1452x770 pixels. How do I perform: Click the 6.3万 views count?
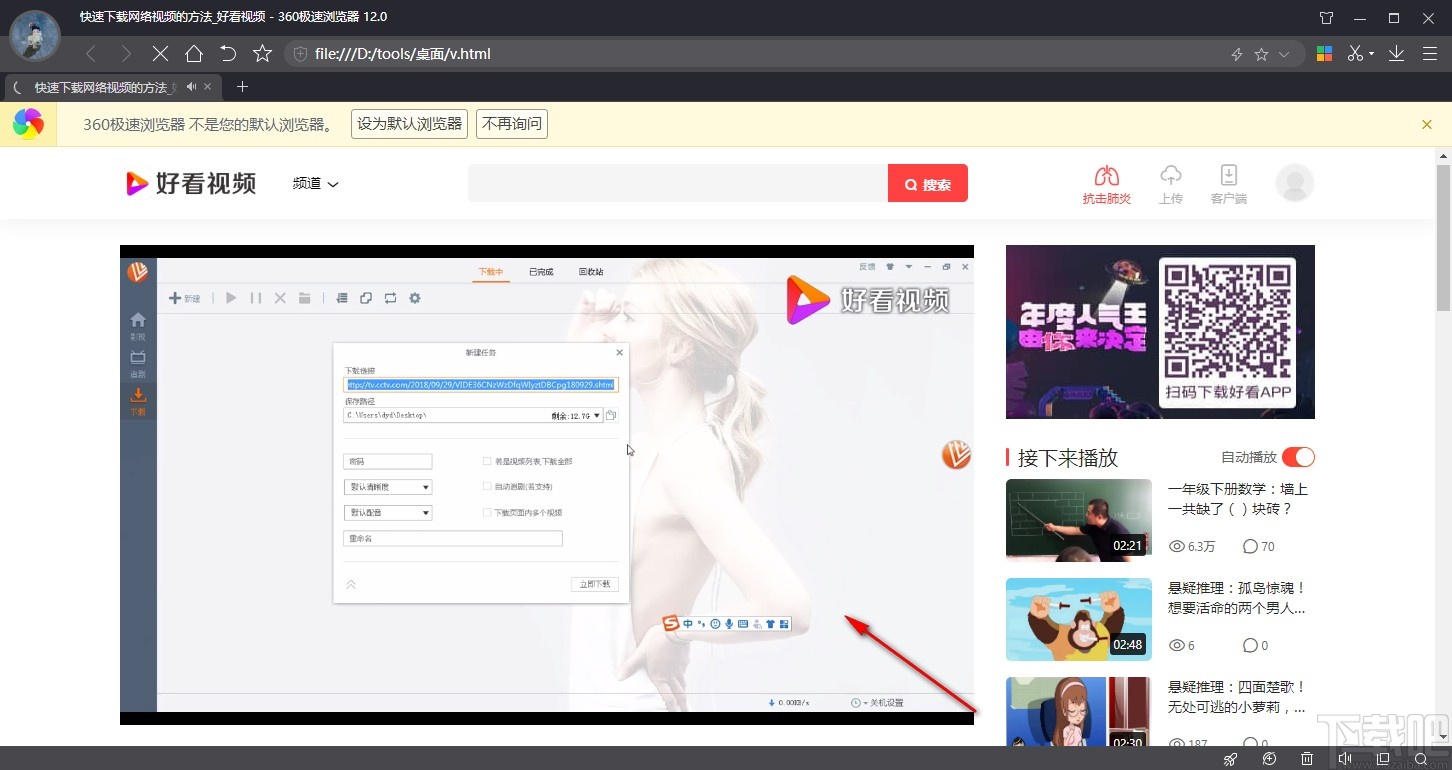(x=1192, y=547)
